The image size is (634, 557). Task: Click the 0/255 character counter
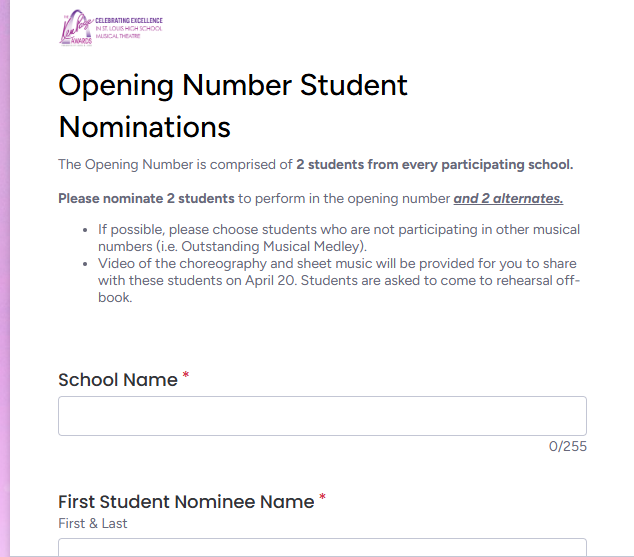pyautogui.click(x=567, y=446)
